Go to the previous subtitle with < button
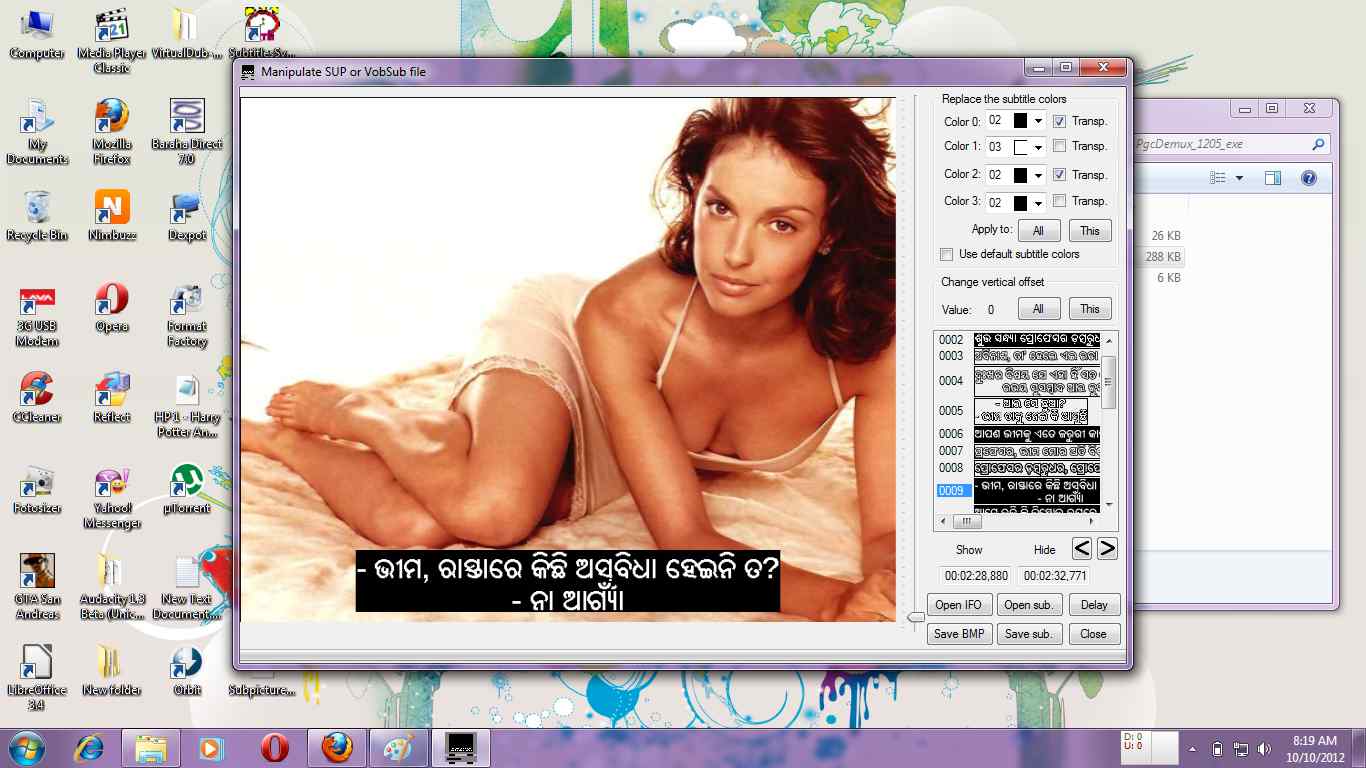Image resolution: width=1366 pixels, height=768 pixels. point(1082,548)
